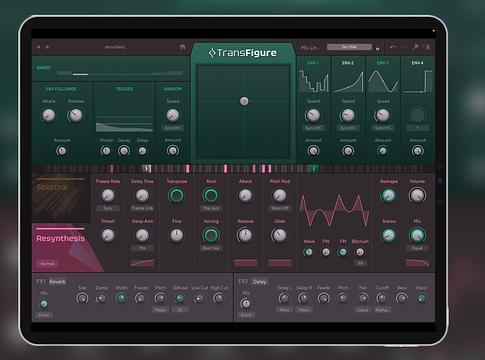Click the TransFigure logo
Viewport: 485px width, 360px height.
pyautogui.click(x=242, y=53)
